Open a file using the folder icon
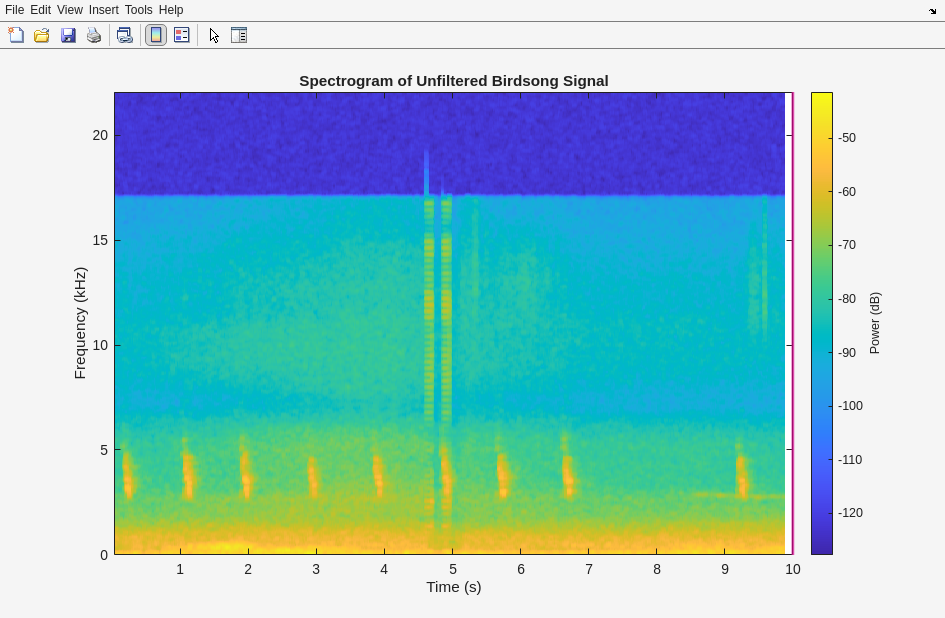 tap(42, 35)
